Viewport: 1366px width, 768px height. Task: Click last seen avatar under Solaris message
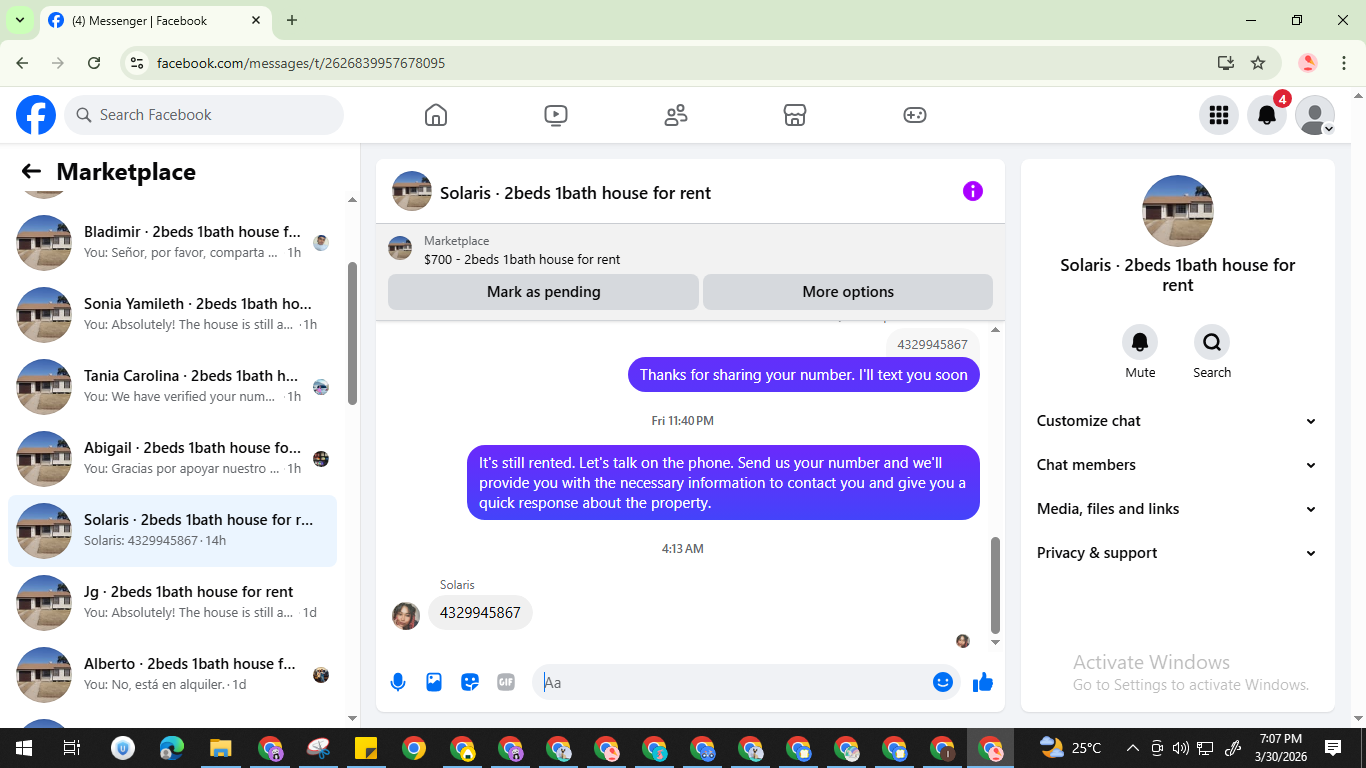(963, 641)
